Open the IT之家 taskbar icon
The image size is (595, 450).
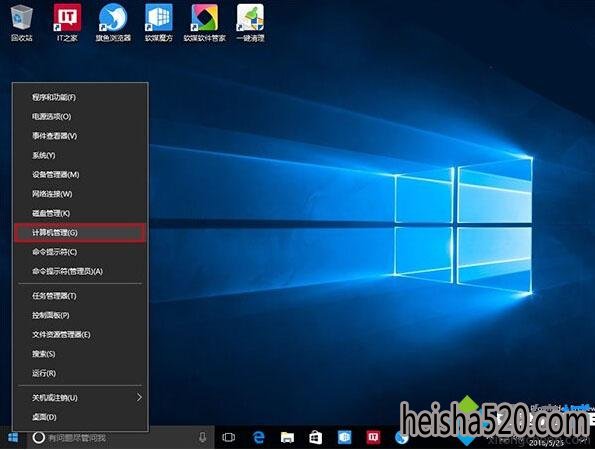(x=373, y=437)
